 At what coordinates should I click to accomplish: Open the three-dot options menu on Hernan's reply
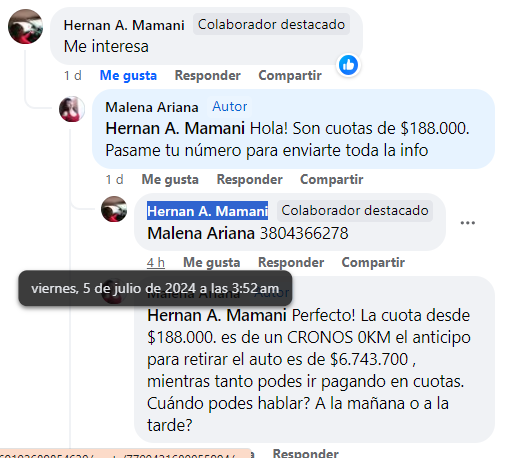coord(467,223)
